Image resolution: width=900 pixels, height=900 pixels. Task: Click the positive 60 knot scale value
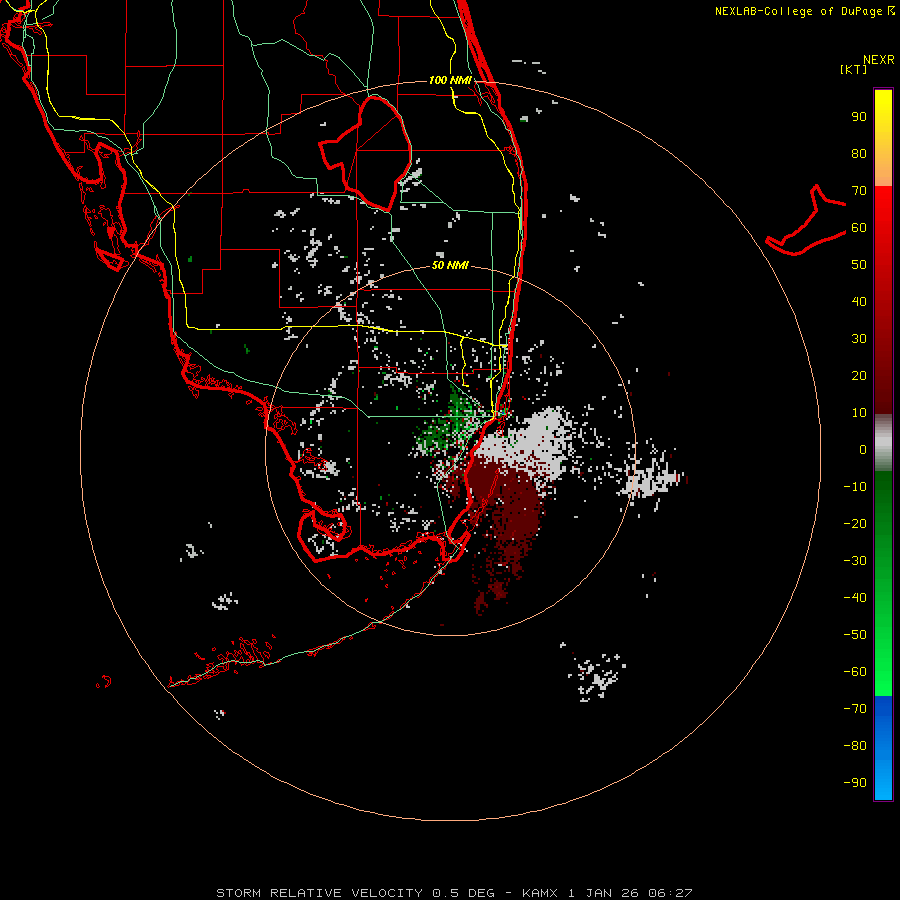(859, 227)
